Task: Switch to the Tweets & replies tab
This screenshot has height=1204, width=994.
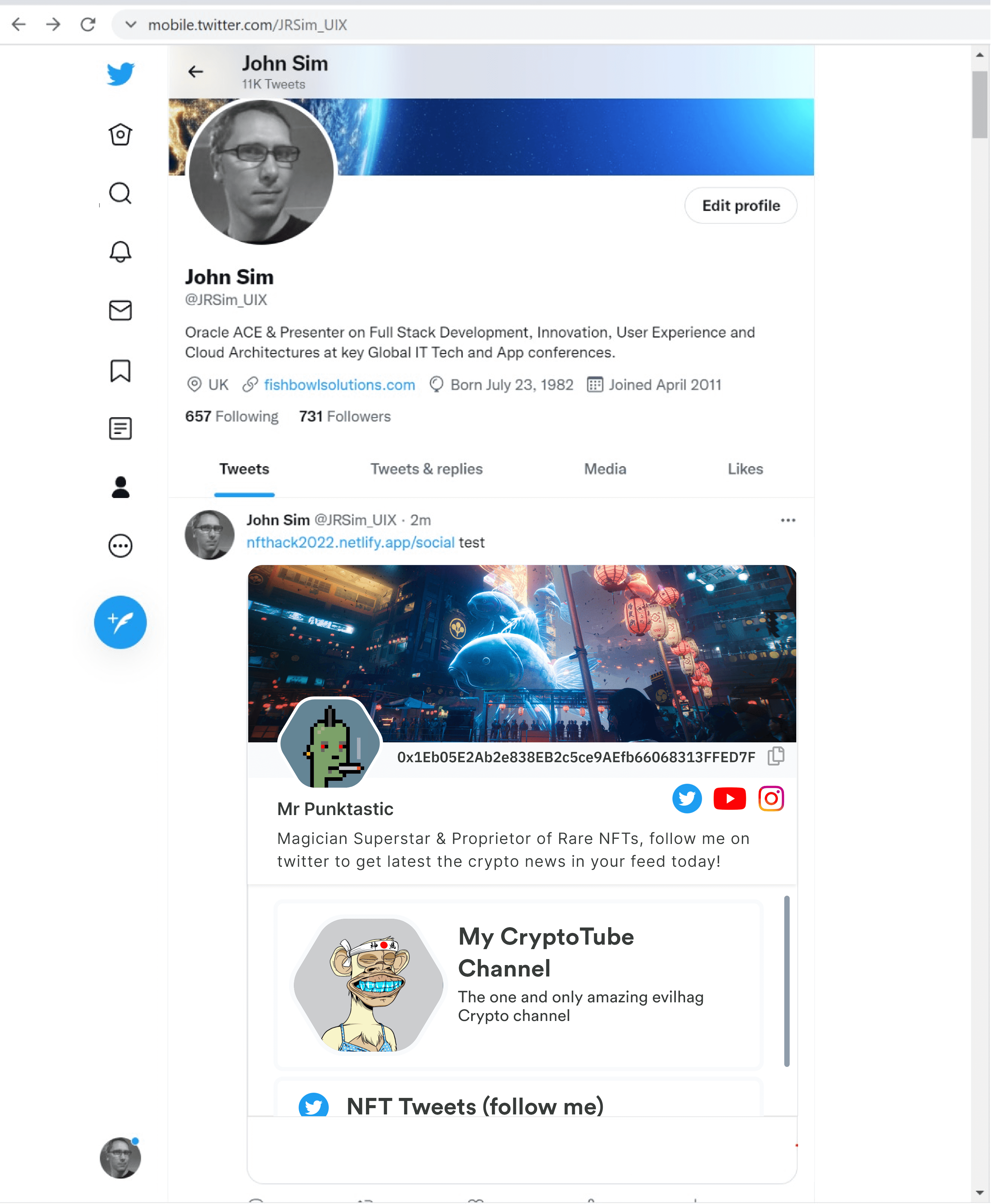Action: point(427,469)
